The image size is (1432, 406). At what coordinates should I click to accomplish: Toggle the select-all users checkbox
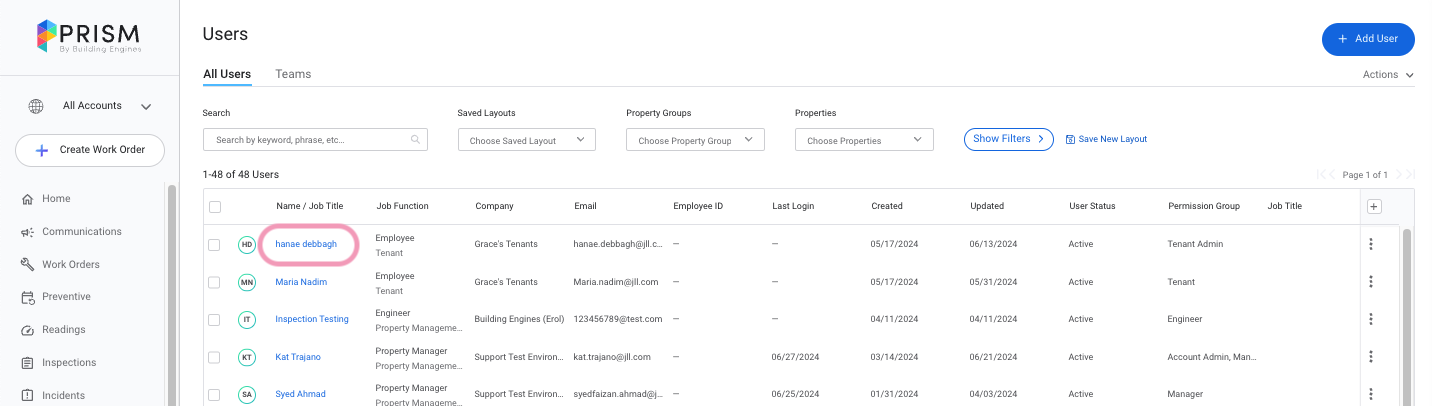click(214, 207)
